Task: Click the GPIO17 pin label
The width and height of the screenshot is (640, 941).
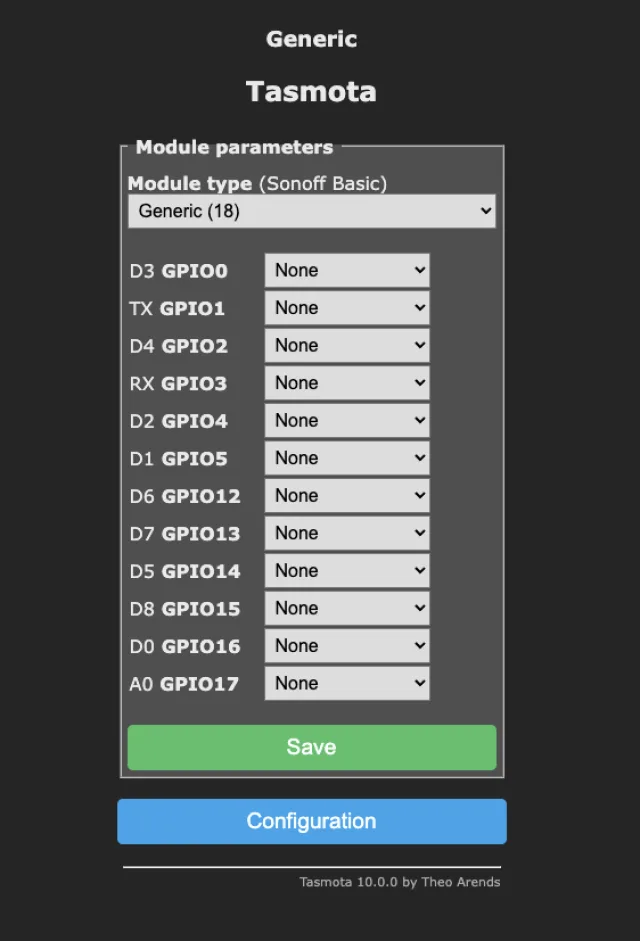Action: pyautogui.click(x=200, y=684)
